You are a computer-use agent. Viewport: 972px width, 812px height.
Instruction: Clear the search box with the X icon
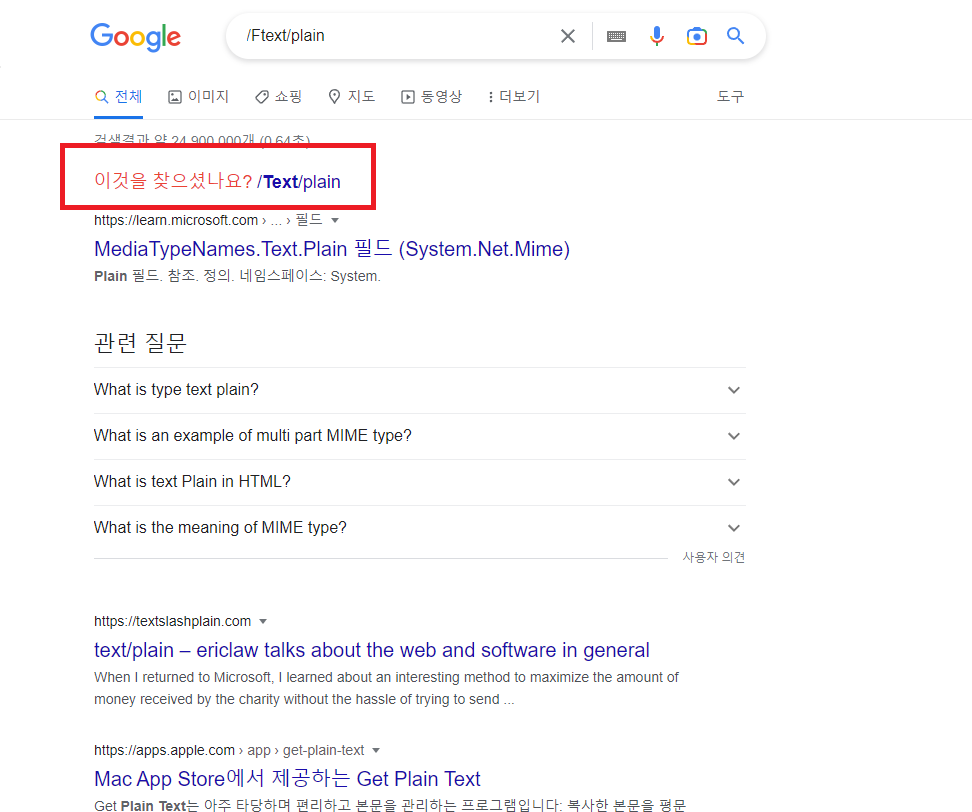(568, 36)
